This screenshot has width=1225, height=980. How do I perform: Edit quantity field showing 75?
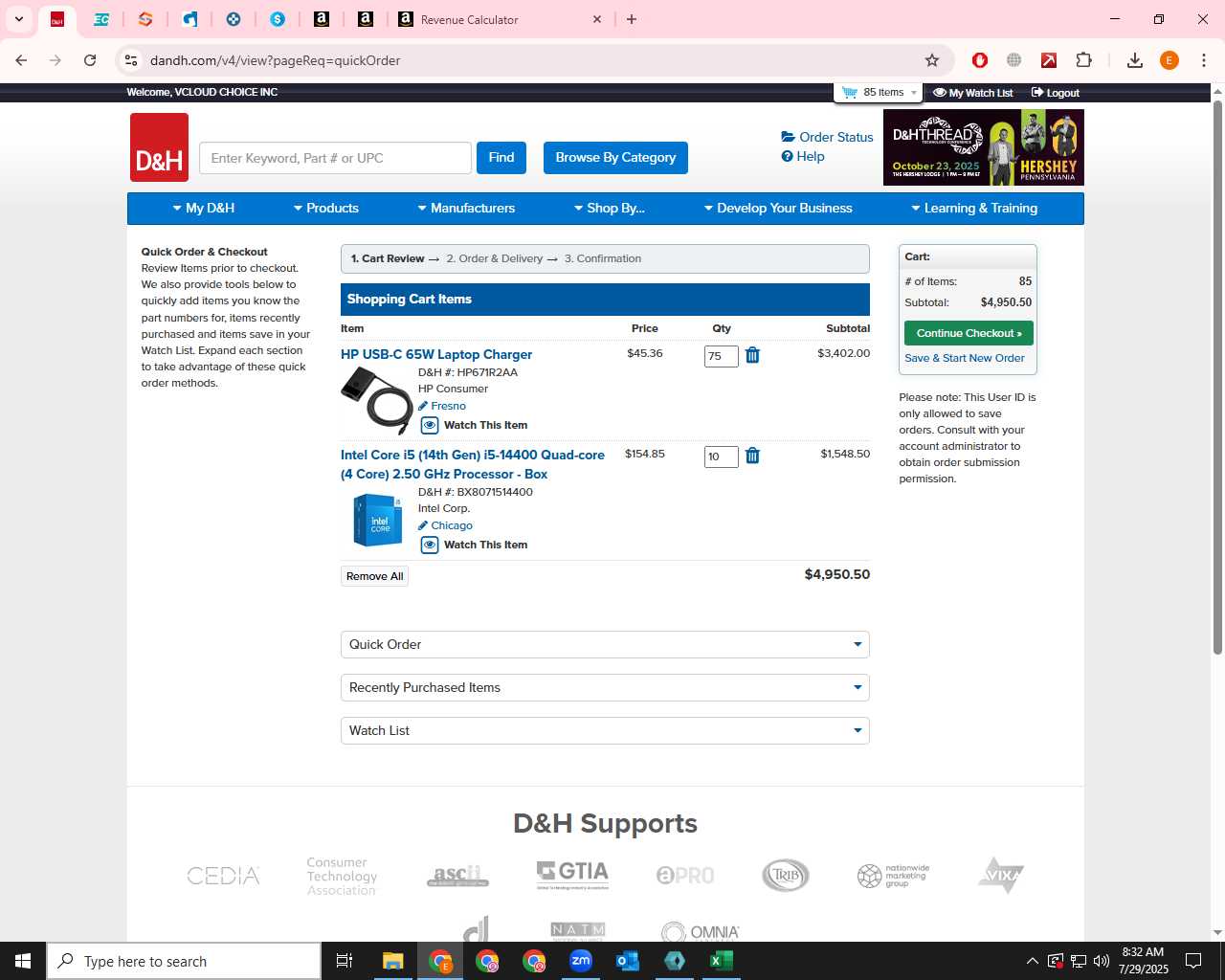pyautogui.click(x=722, y=356)
